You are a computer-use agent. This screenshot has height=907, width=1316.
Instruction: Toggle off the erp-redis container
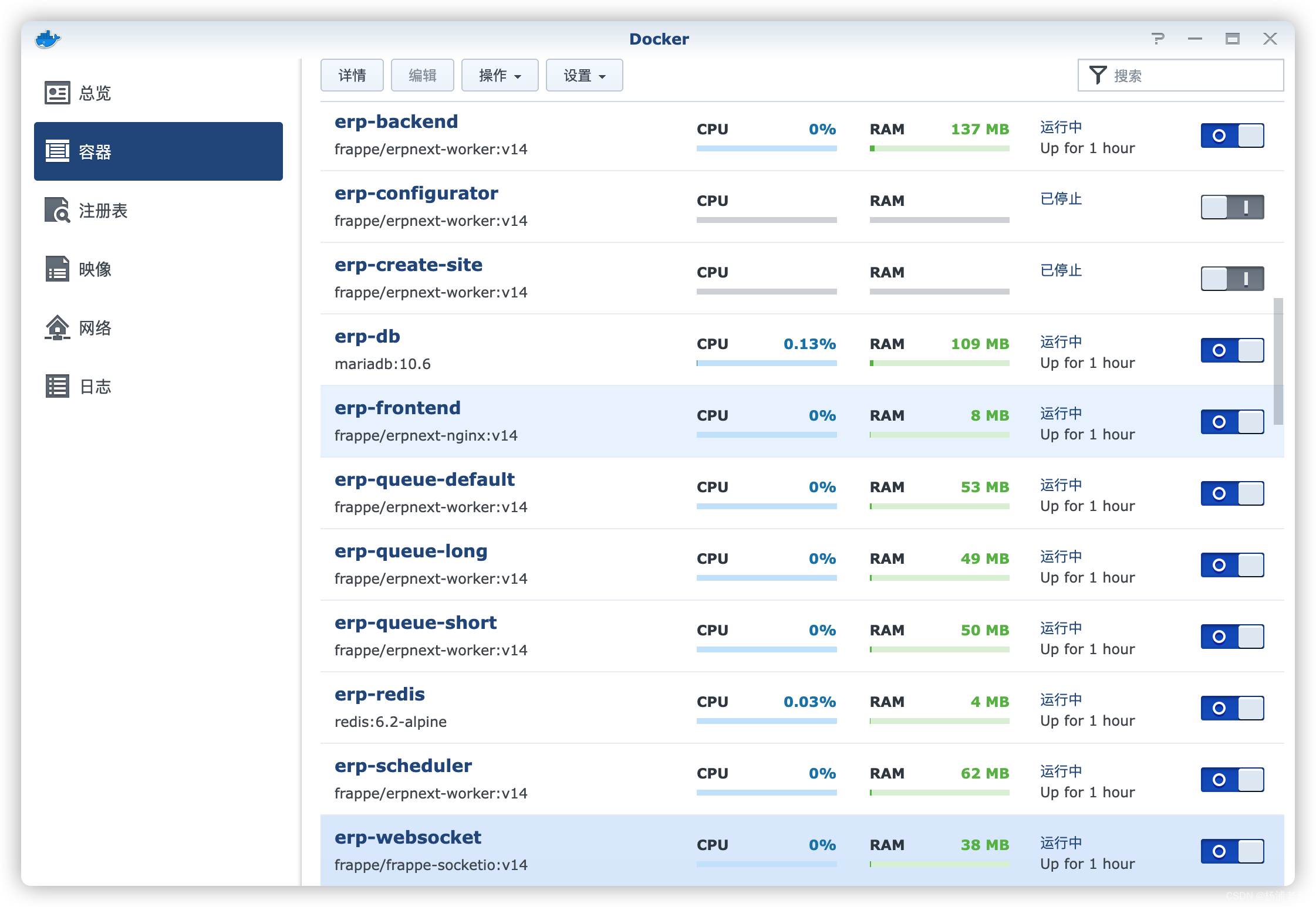coord(1232,708)
